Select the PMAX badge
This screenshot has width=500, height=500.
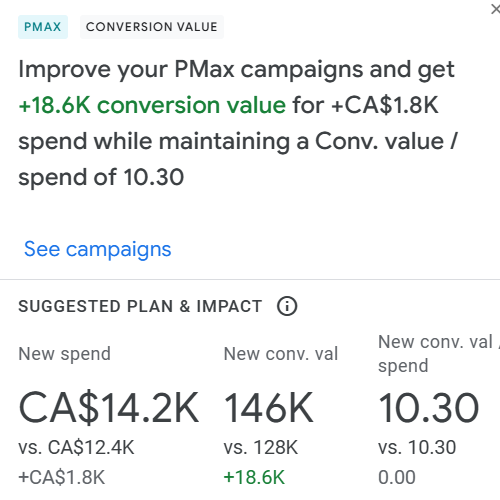(43, 27)
